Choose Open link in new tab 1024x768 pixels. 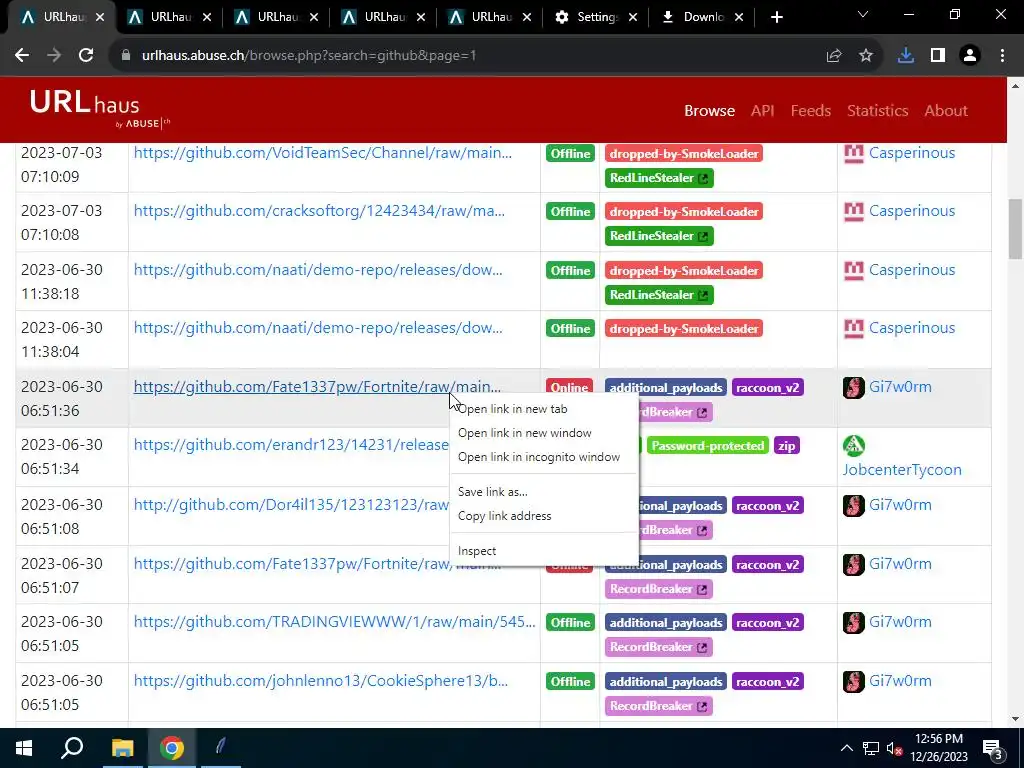(544, 409)
